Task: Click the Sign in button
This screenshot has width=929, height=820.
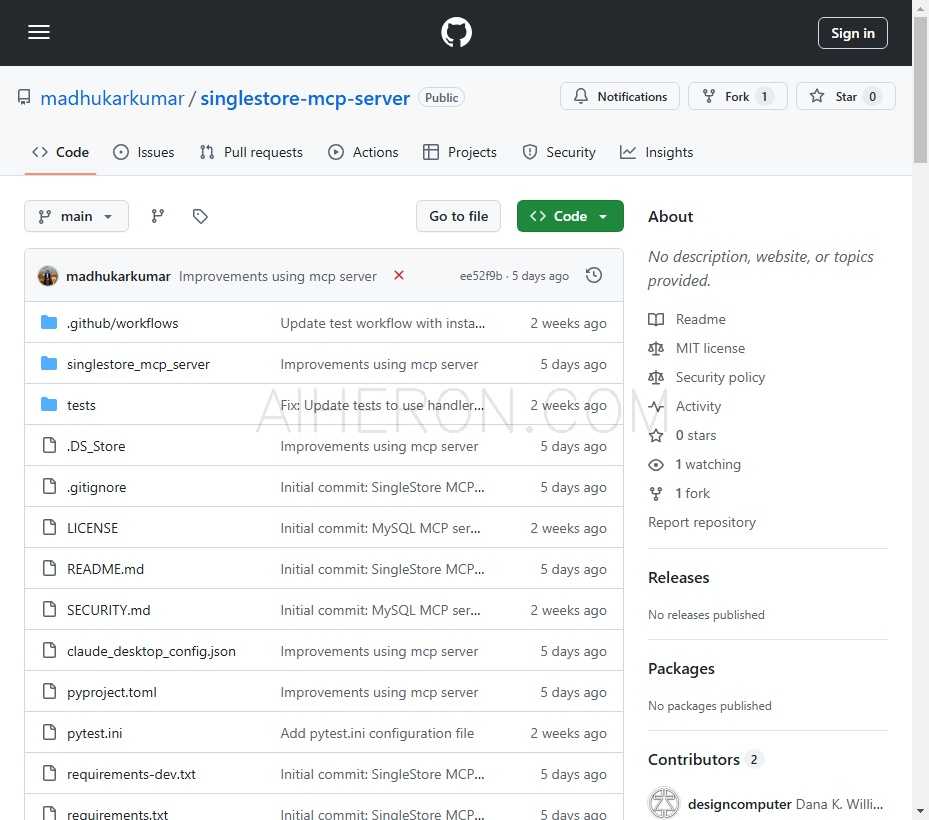Action: pyautogui.click(x=853, y=33)
